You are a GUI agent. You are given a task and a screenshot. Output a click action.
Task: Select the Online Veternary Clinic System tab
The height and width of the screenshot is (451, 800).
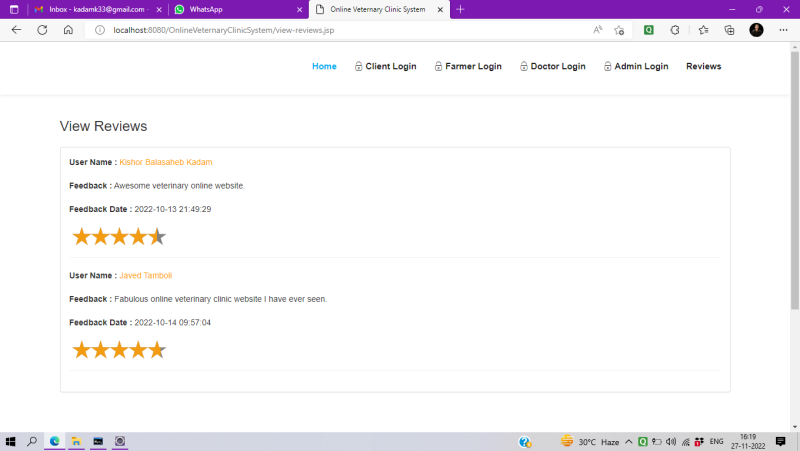(379, 9)
